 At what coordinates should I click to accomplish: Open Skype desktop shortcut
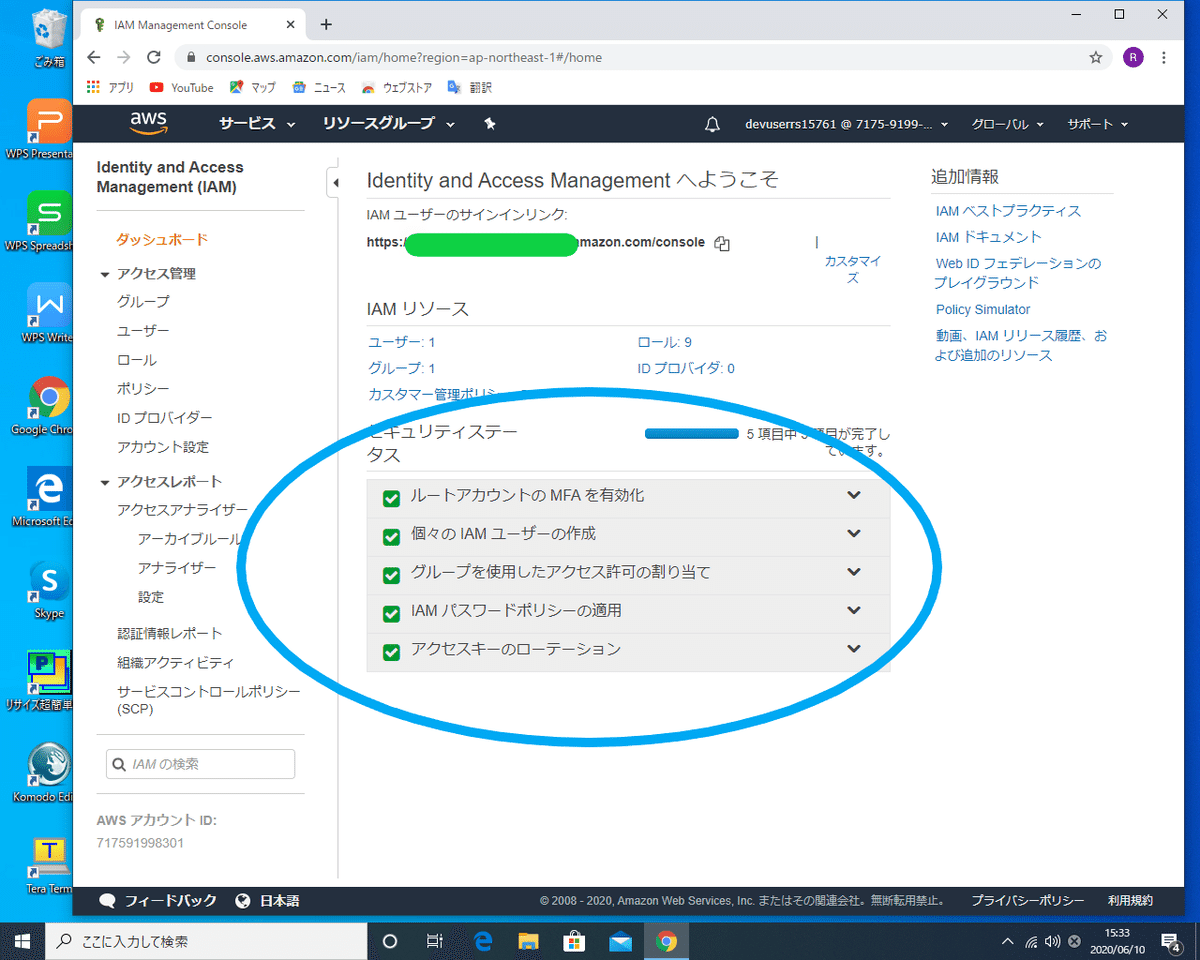click(48, 590)
